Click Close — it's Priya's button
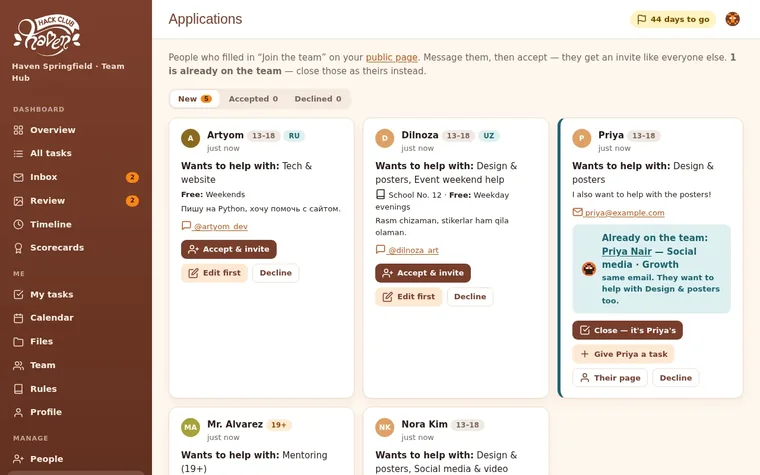The image size is (760, 475). pos(628,330)
